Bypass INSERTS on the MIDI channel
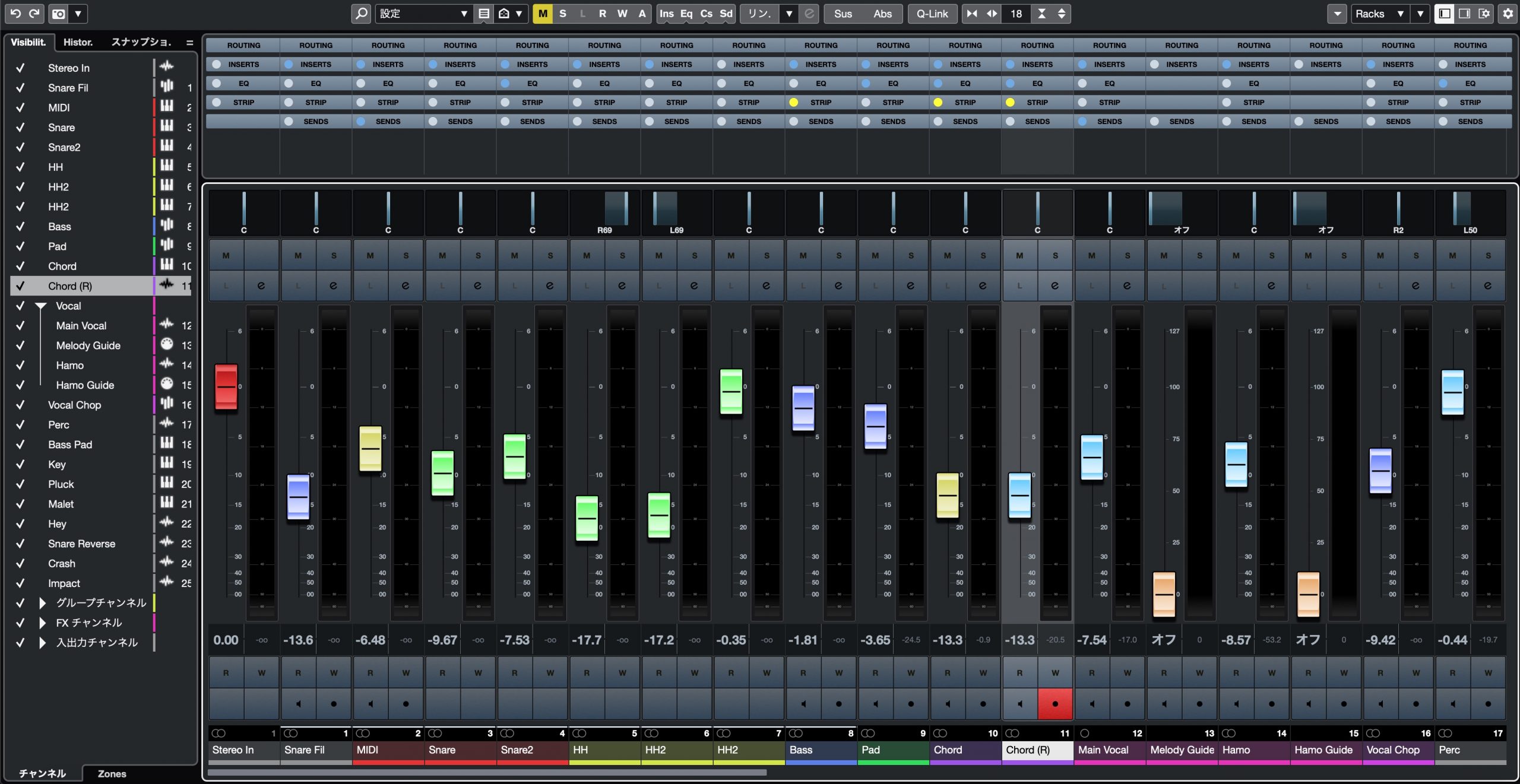The width and height of the screenshot is (1520, 784). [x=361, y=64]
